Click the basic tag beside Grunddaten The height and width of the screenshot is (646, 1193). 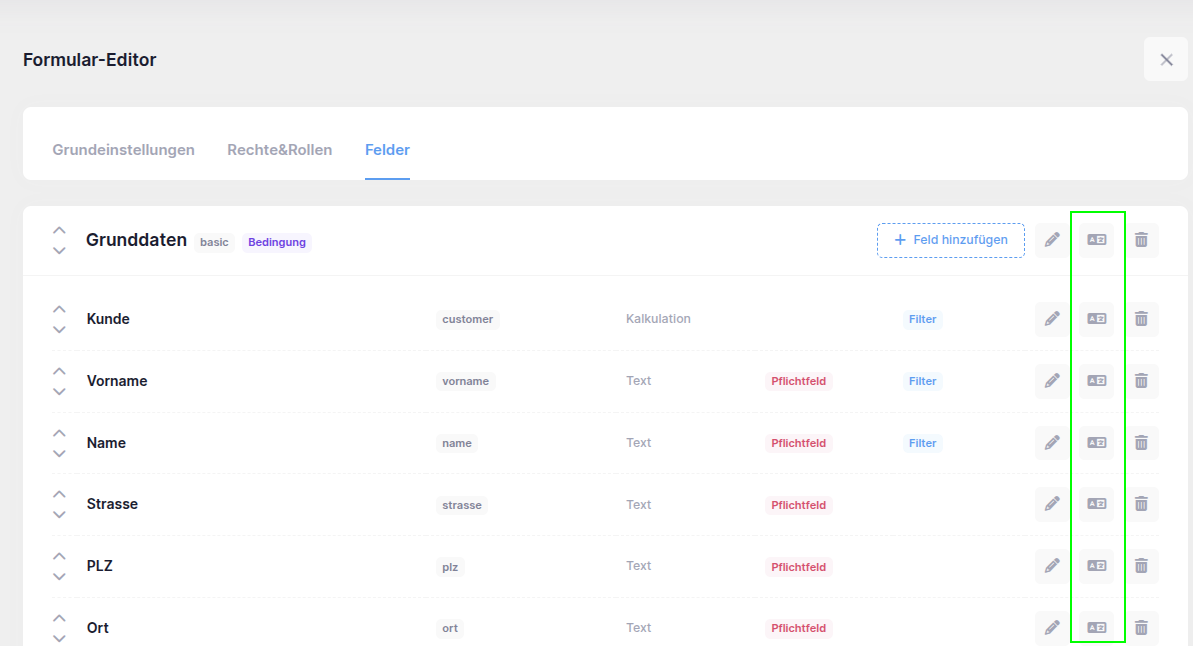[x=214, y=241]
